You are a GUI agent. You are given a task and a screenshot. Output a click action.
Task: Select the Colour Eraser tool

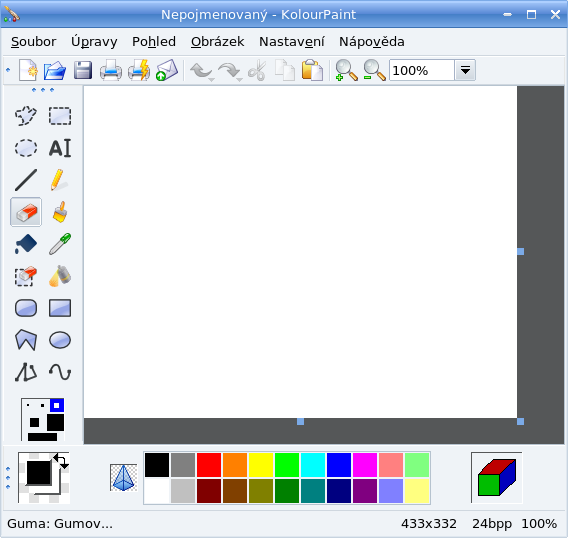coord(26,276)
